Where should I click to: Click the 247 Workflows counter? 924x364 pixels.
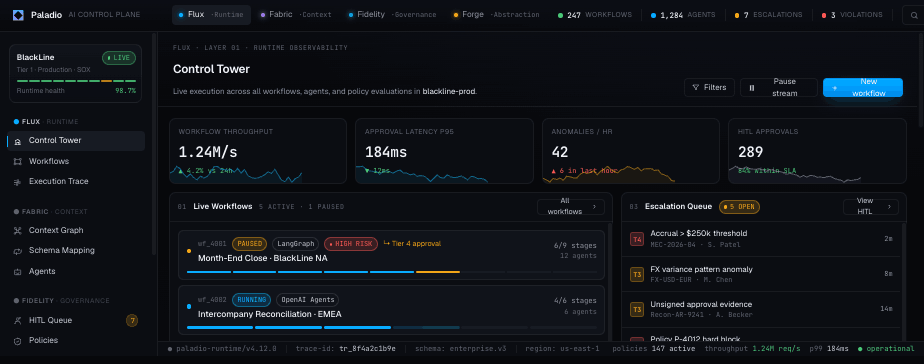pos(594,15)
